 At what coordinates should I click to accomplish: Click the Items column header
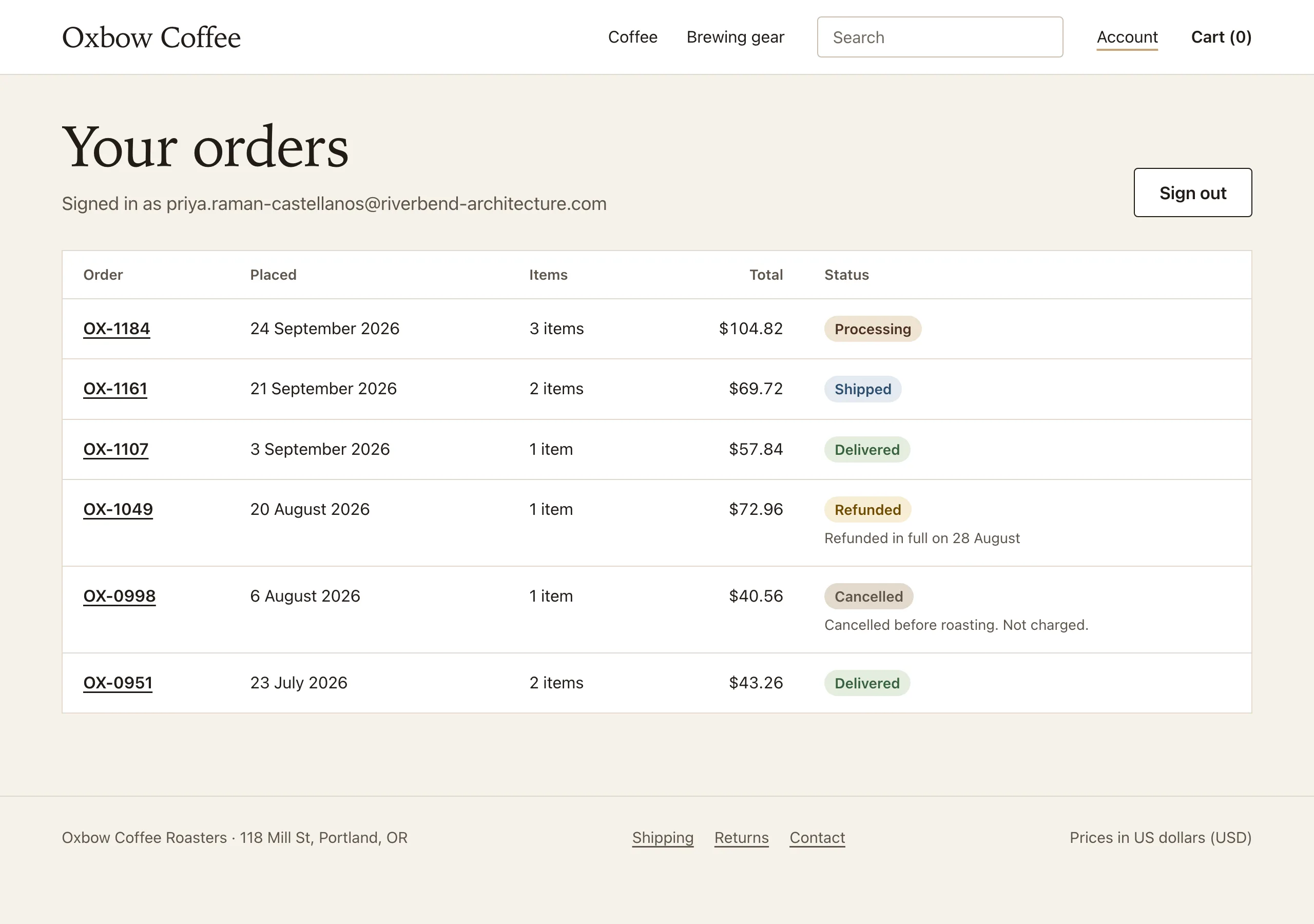[x=548, y=275]
